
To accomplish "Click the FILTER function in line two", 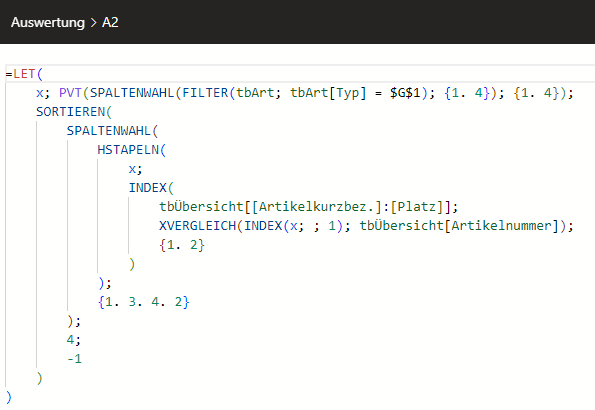I will (x=205, y=93).
